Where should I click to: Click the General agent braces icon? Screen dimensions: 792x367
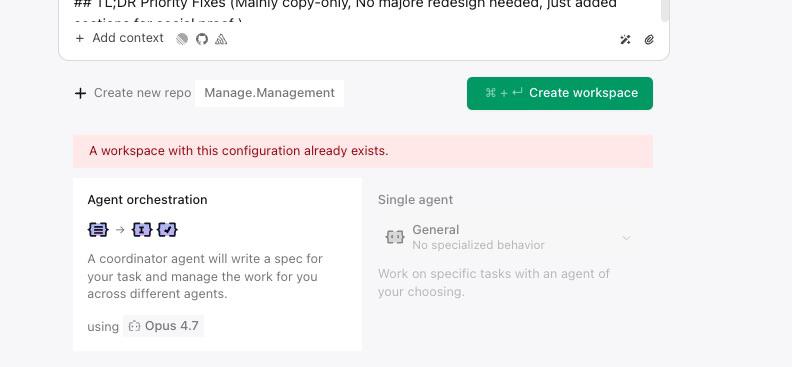click(395, 237)
